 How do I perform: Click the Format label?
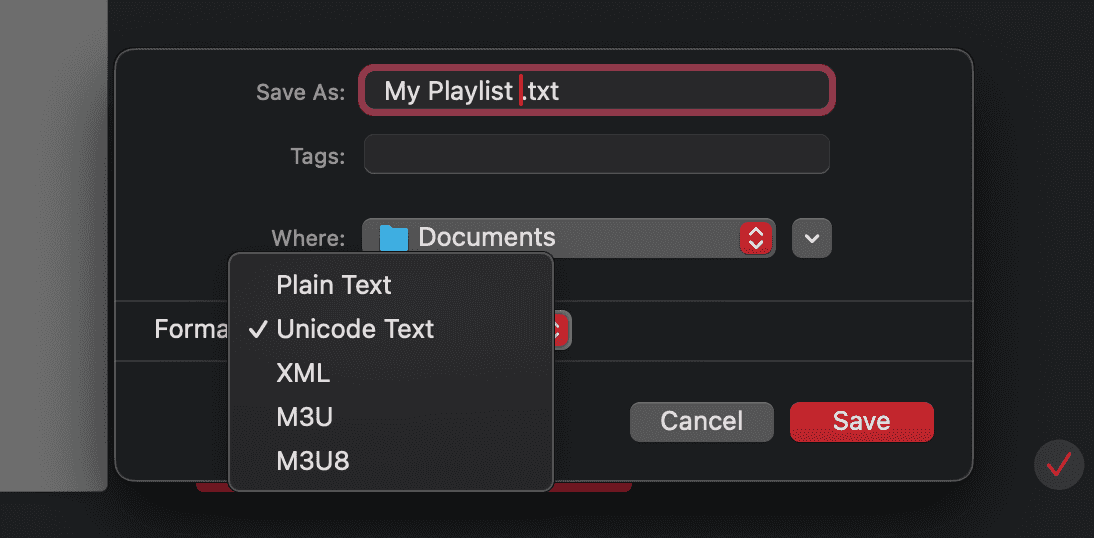coord(190,329)
